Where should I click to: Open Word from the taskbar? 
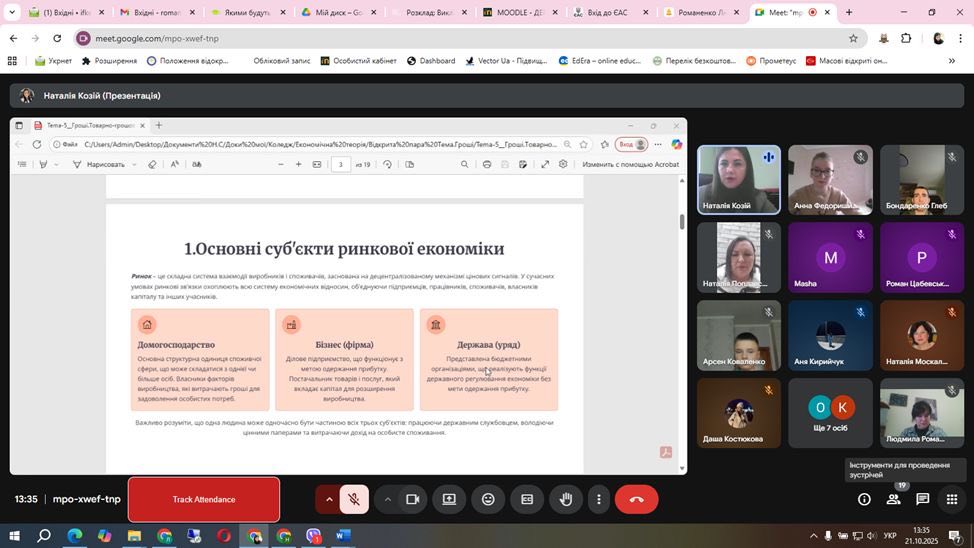(x=344, y=536)
